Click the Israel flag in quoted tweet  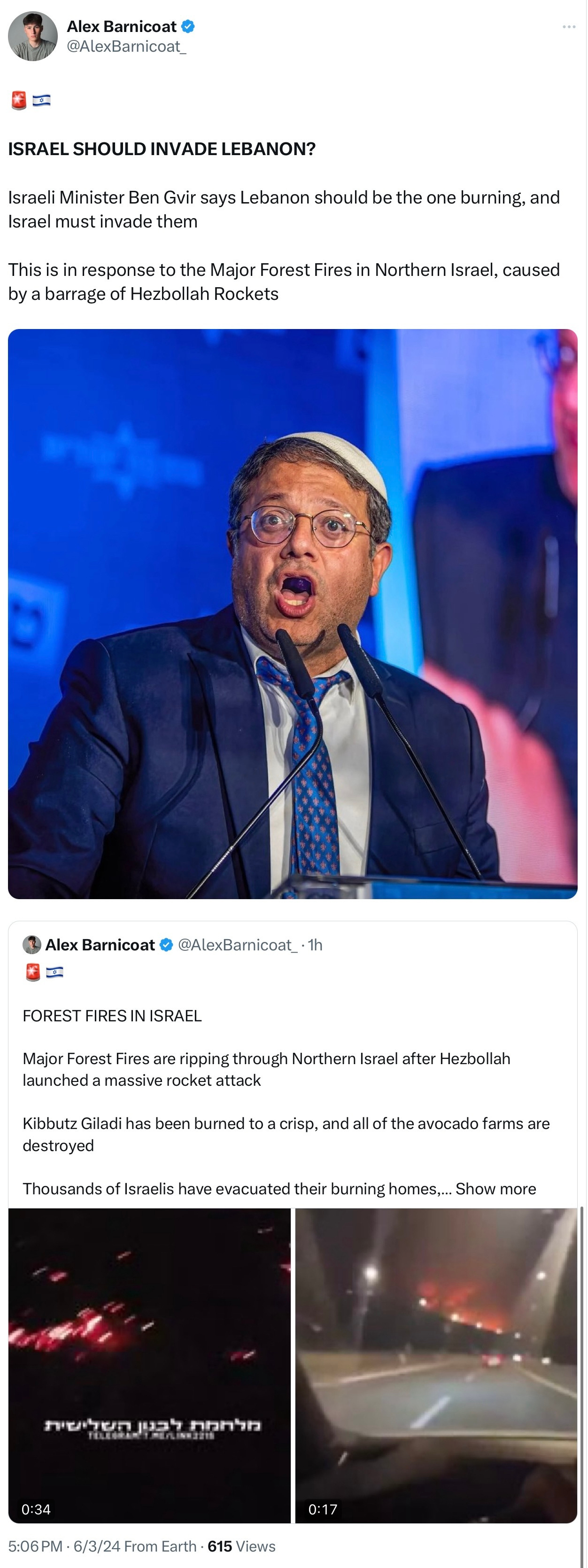(54, 972)
